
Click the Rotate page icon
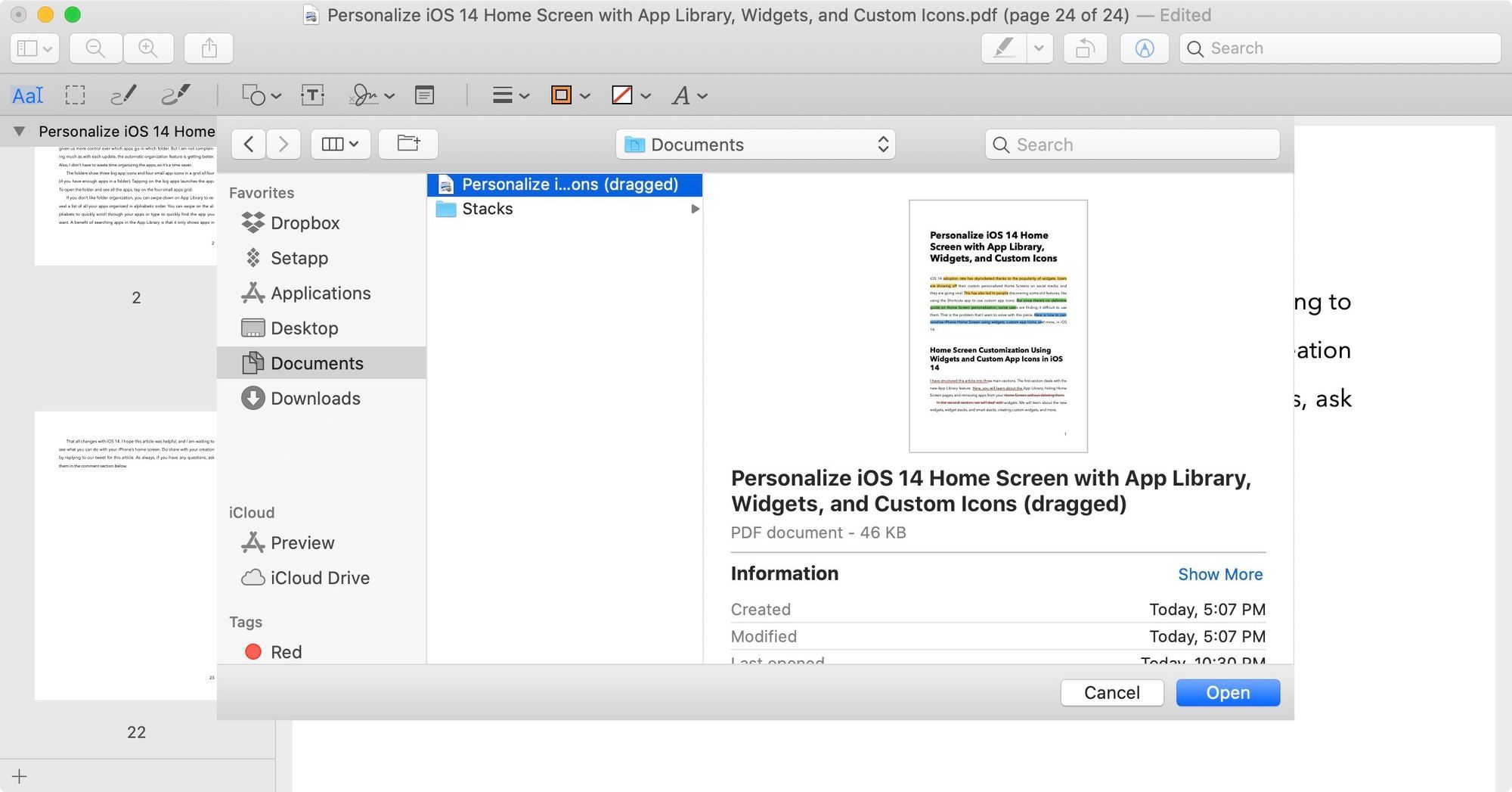1085,48
